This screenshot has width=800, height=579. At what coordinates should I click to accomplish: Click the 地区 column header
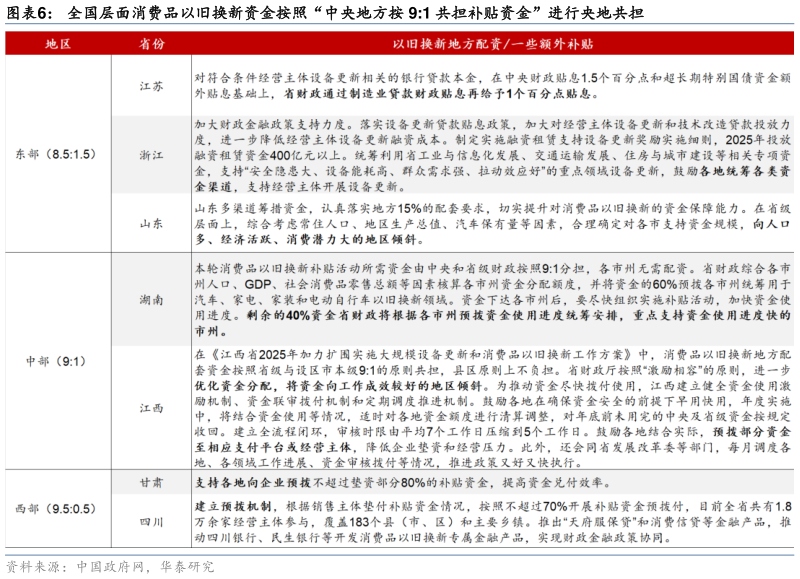[x=57, y=44]
